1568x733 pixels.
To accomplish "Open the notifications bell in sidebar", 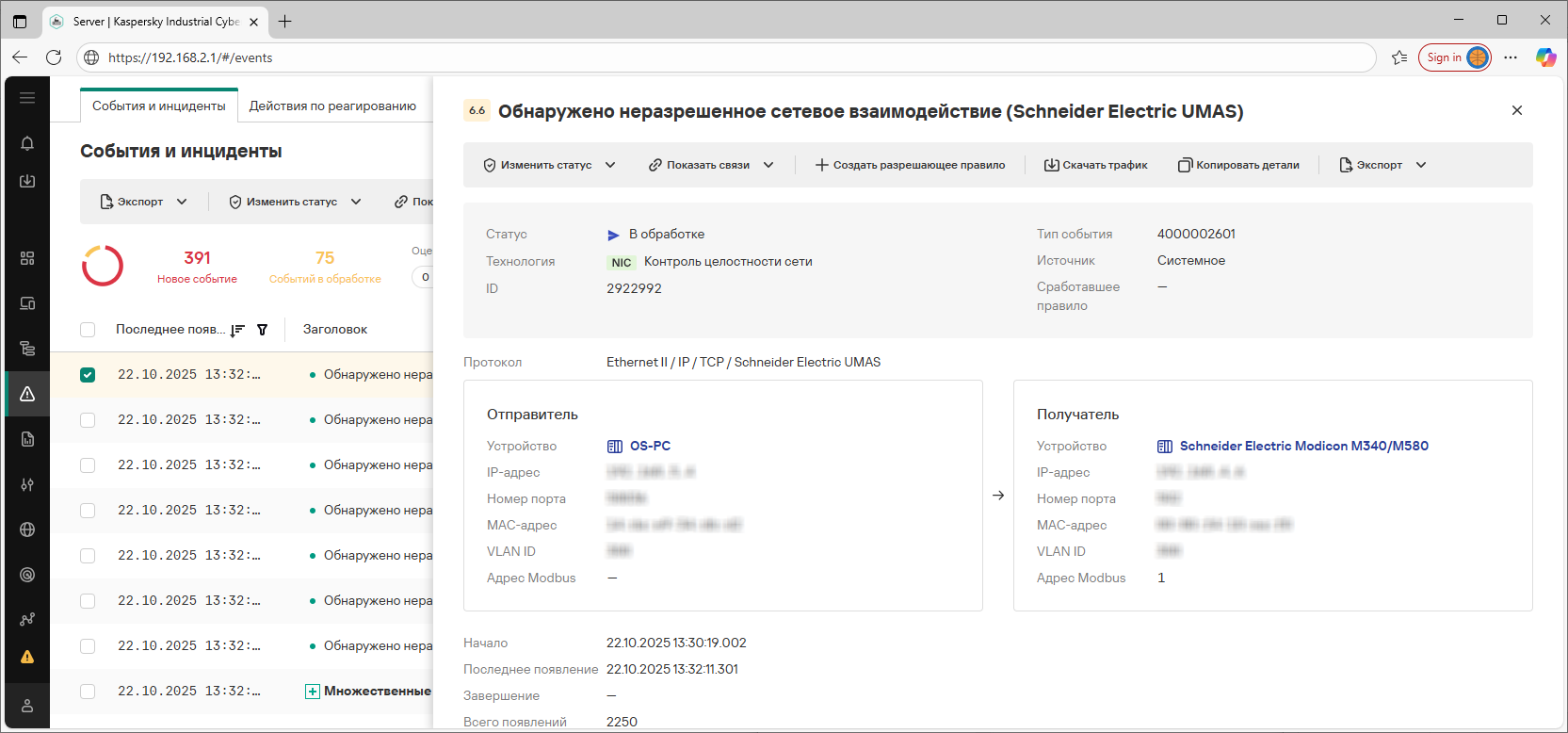I will click(27, 143).
